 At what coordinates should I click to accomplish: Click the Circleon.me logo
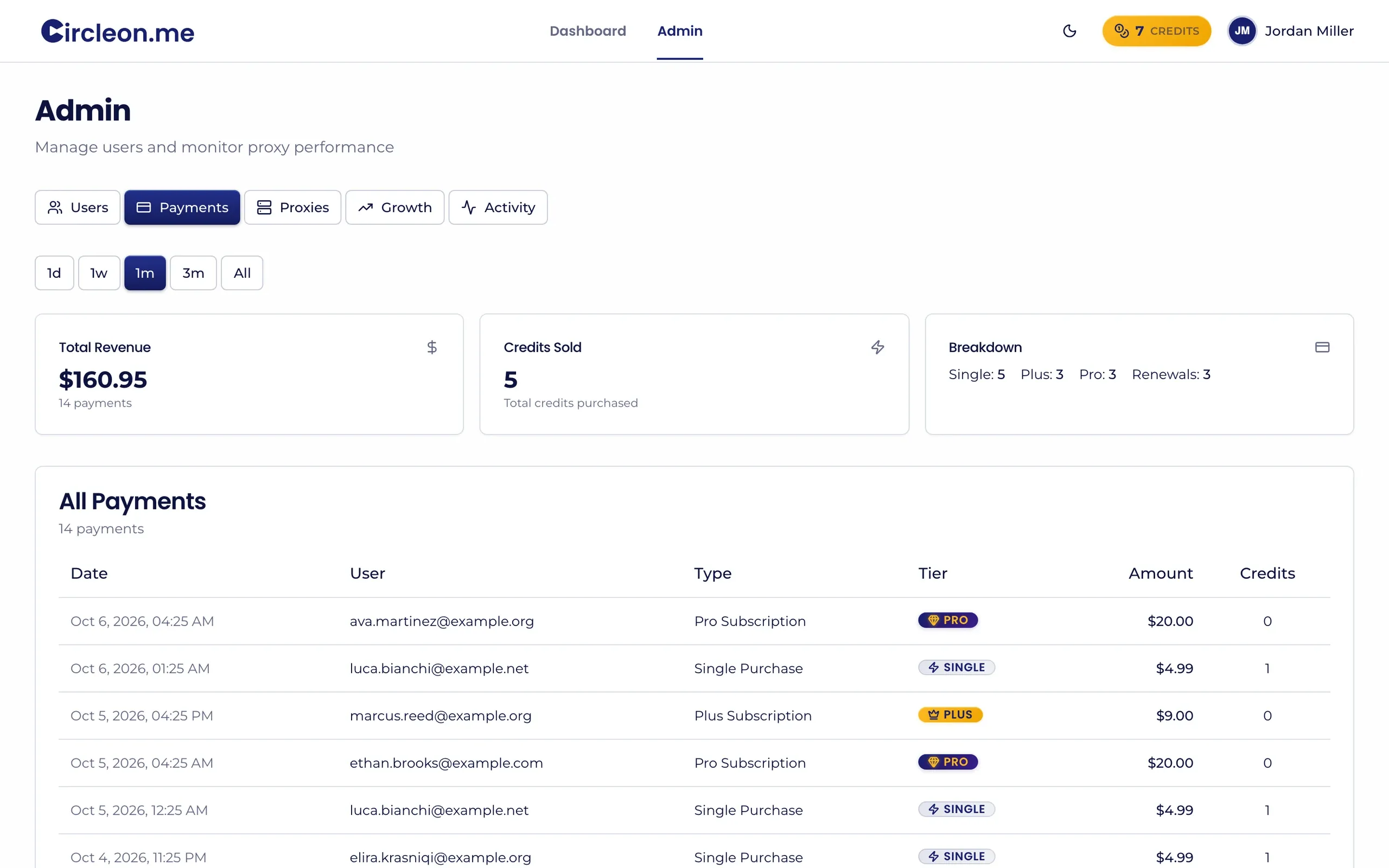(118, 31)
